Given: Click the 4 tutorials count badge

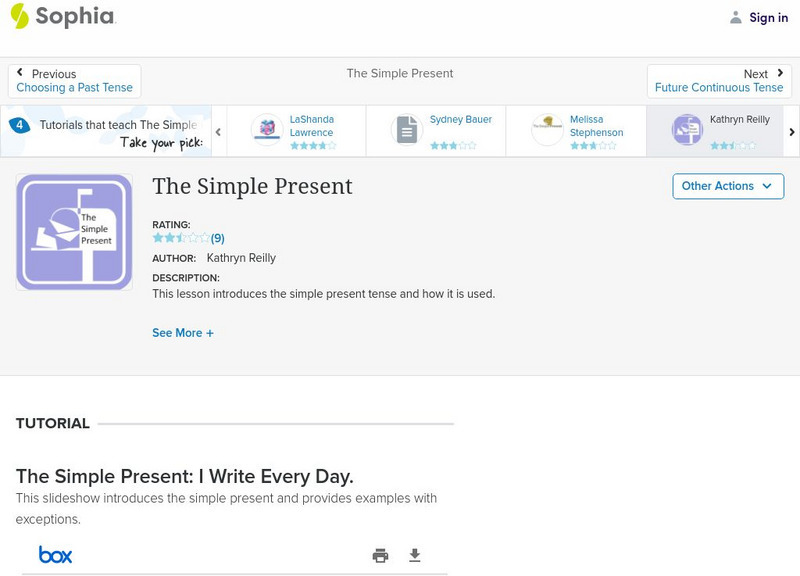Looking at the screenshot, I should 19,125.
